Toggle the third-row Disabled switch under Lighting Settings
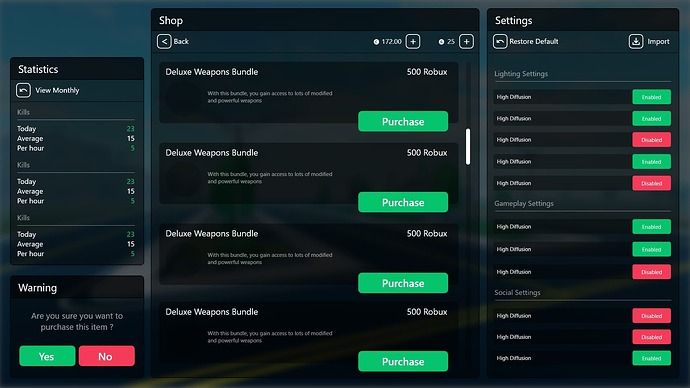The height and width of the screenshot is (388, 690). click(651, 140)
